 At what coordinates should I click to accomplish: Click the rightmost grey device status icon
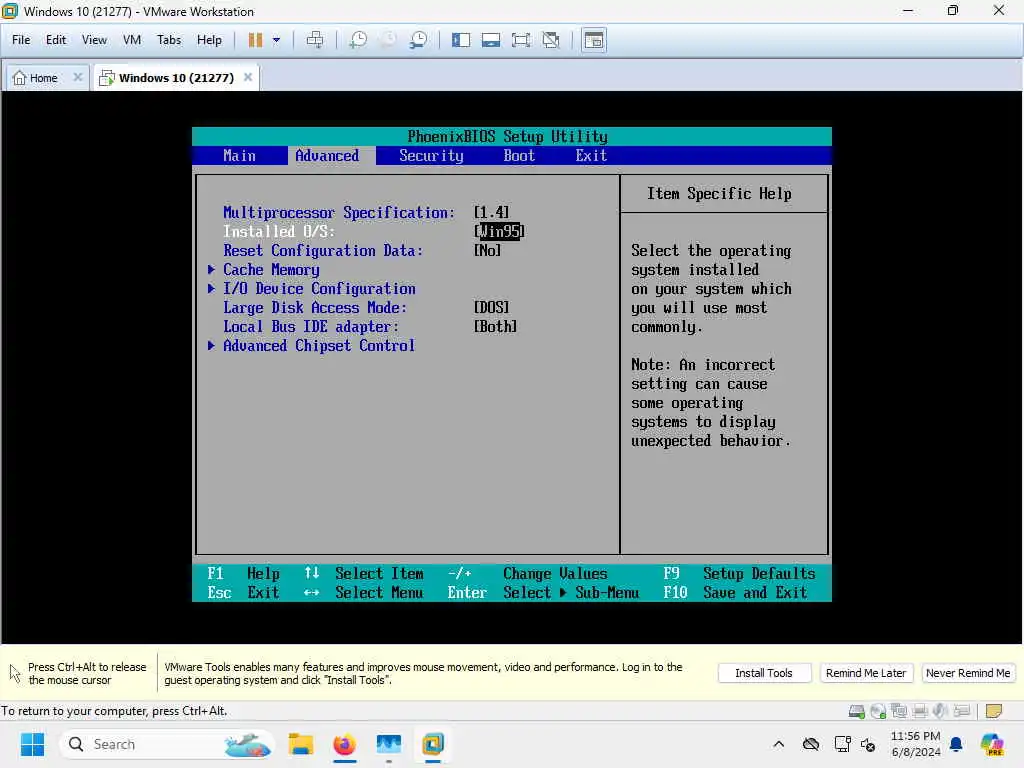961,711
